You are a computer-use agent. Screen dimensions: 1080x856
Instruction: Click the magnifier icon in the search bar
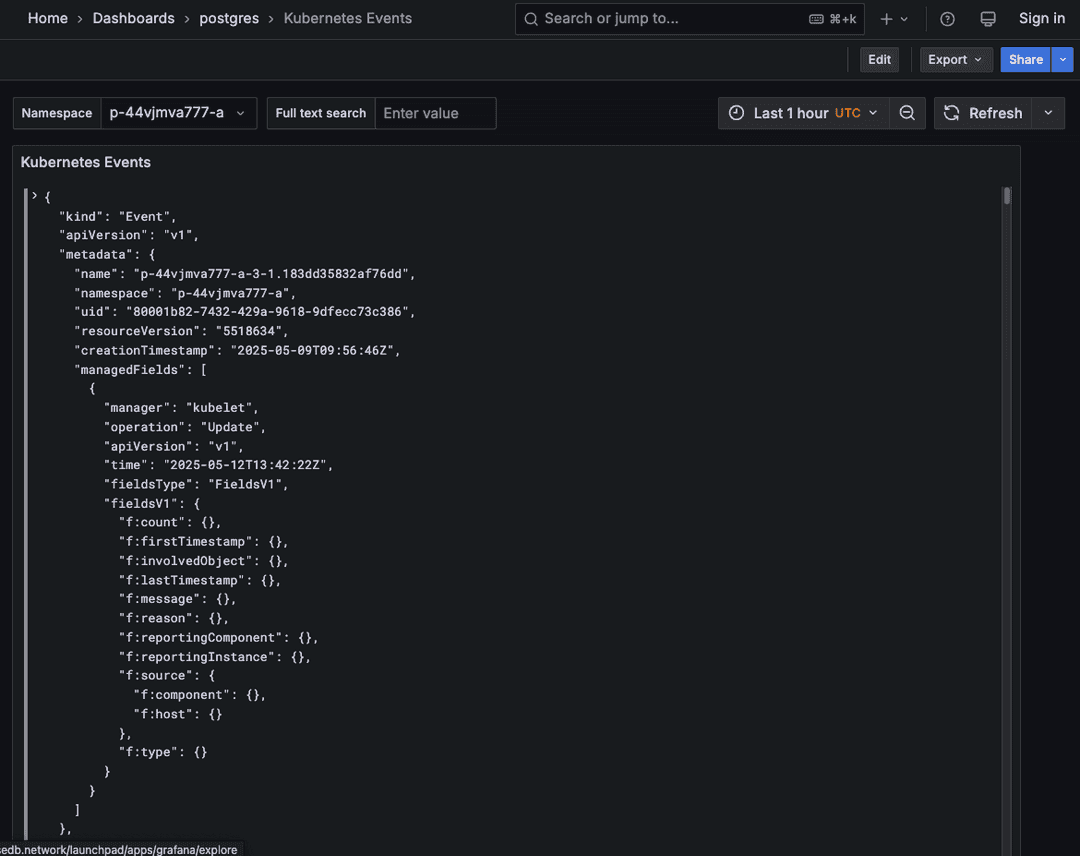point(530,18)
